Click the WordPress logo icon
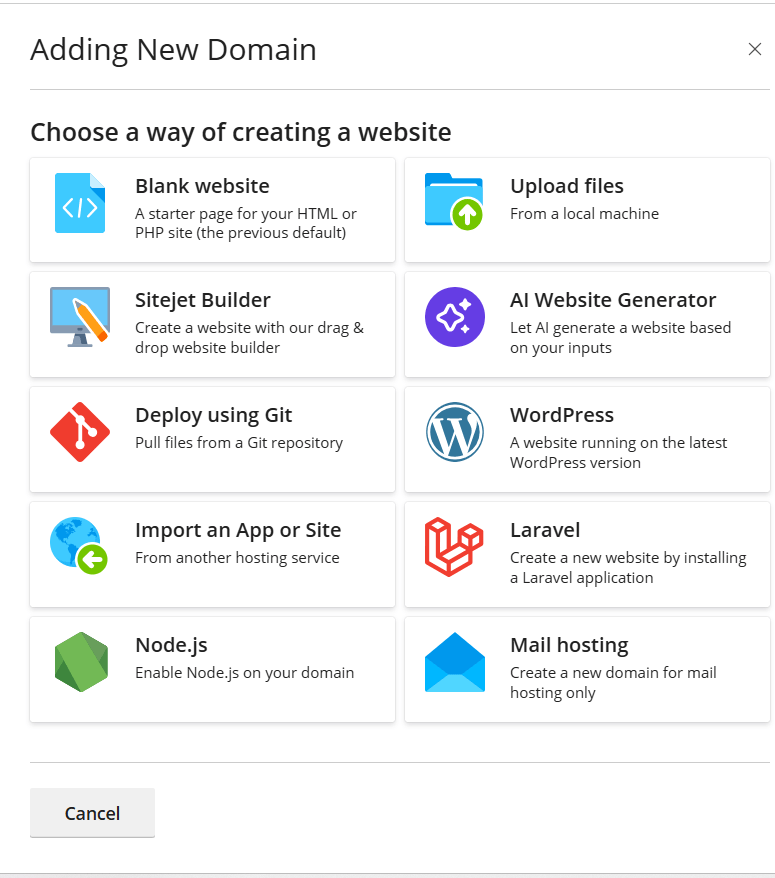 pyautogui.click(x=455, y=432)
